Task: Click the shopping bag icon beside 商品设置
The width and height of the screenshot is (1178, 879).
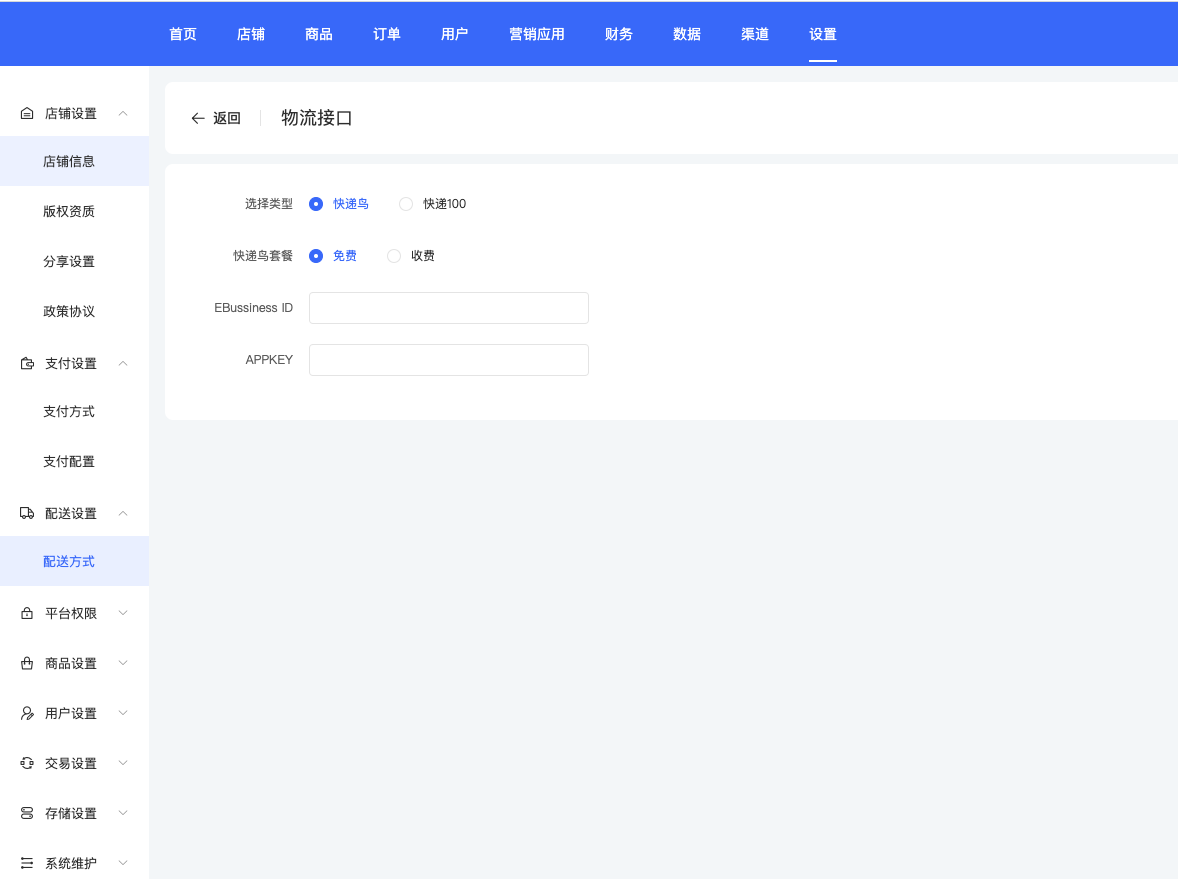Action: (x=27, y=663)
